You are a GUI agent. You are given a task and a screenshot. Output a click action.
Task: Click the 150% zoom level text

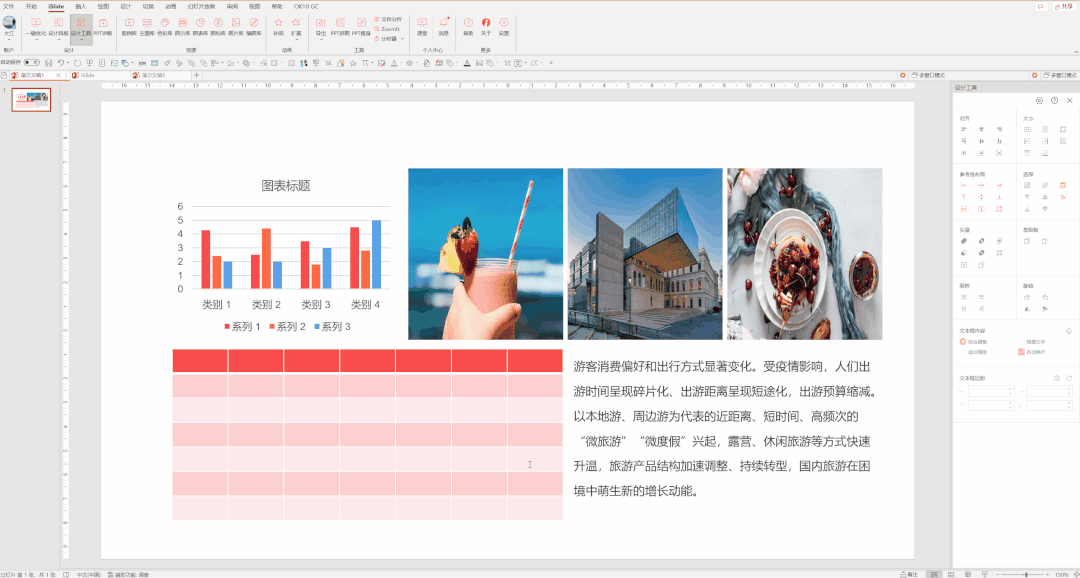pos(1062,574)
